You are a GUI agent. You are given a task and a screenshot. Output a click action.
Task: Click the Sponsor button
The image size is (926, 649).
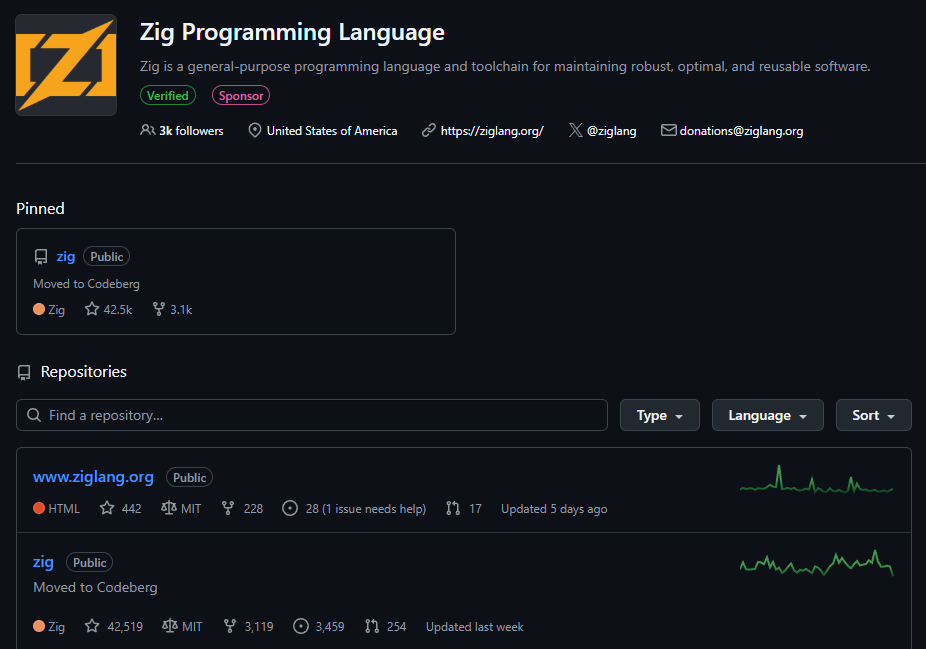click(240, 95)
